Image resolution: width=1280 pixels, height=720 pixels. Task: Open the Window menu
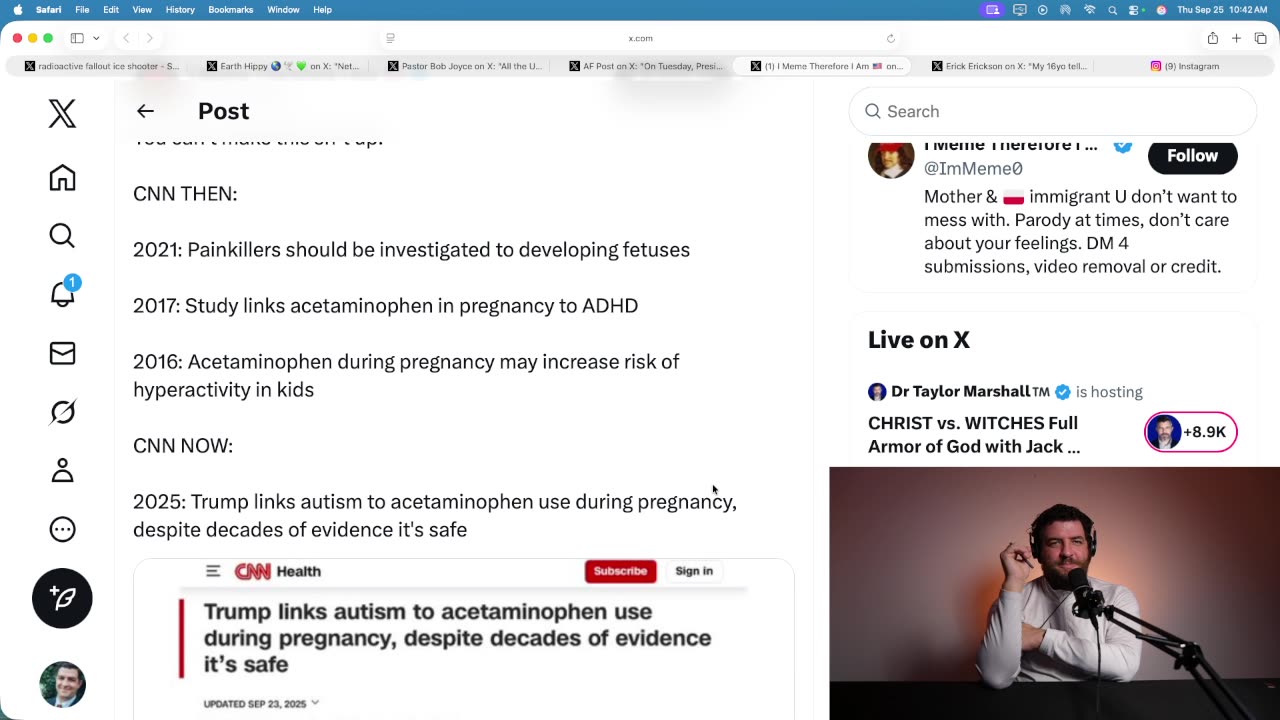coord(283,10)
